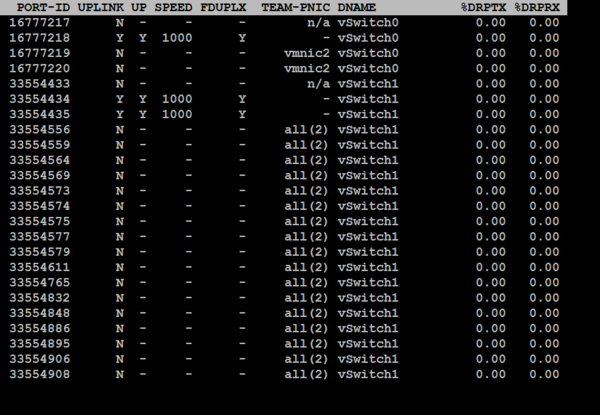Click port ID 33554765
Viewport: 600px width, 415px height.
pos(40,283)
